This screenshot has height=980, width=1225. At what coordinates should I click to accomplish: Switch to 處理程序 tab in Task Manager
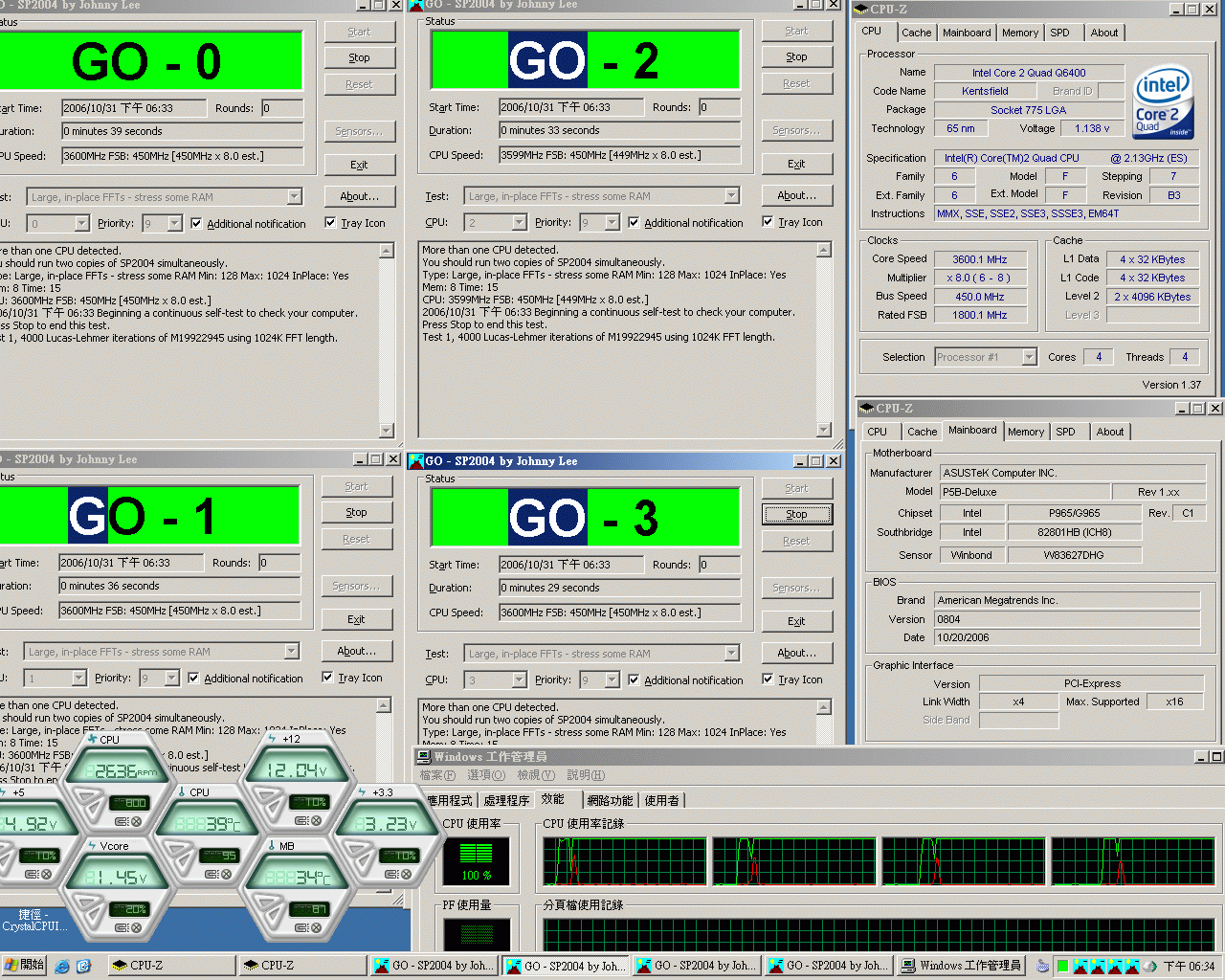pos(506,800)
